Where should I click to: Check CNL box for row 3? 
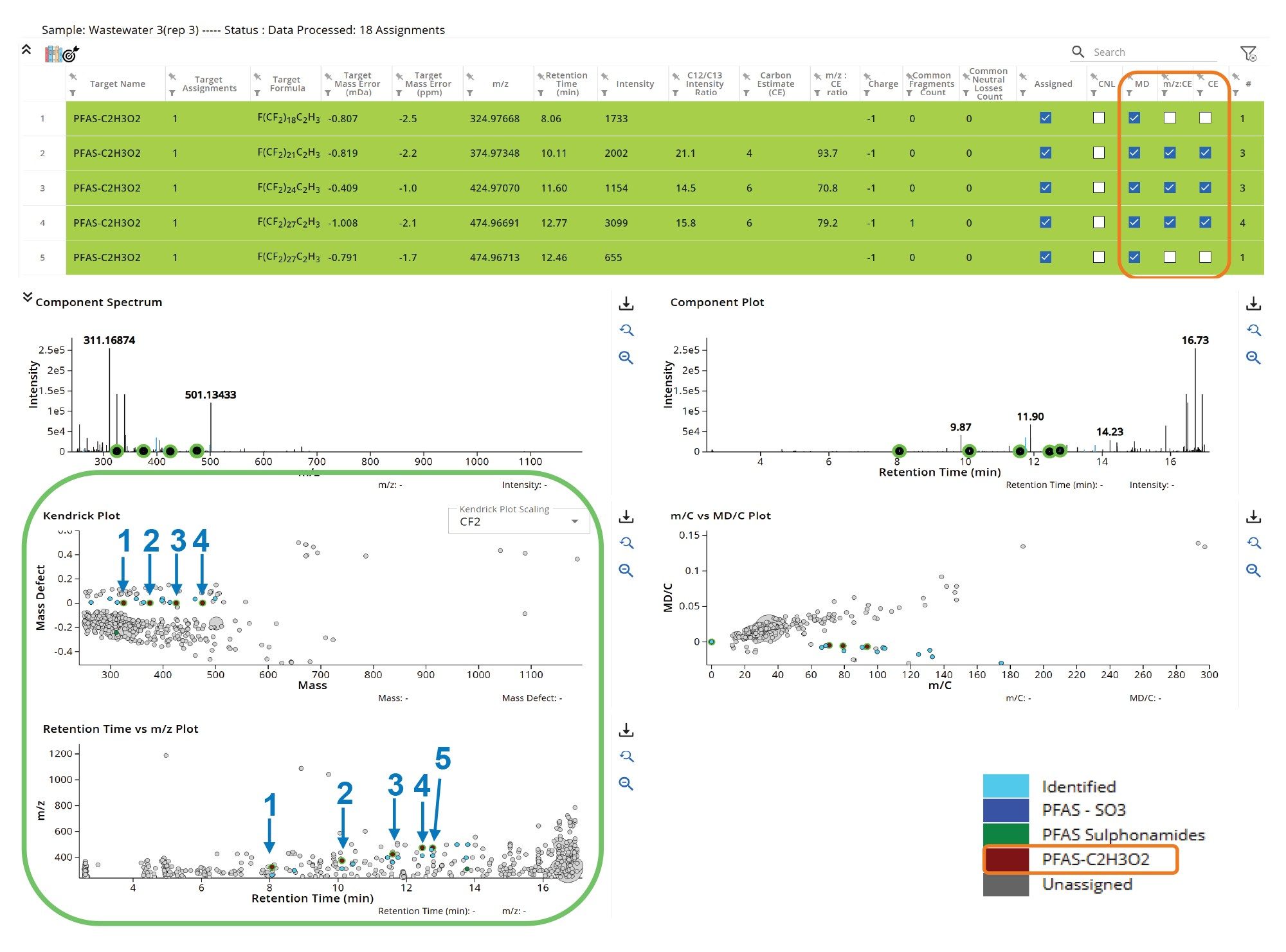1099,187
